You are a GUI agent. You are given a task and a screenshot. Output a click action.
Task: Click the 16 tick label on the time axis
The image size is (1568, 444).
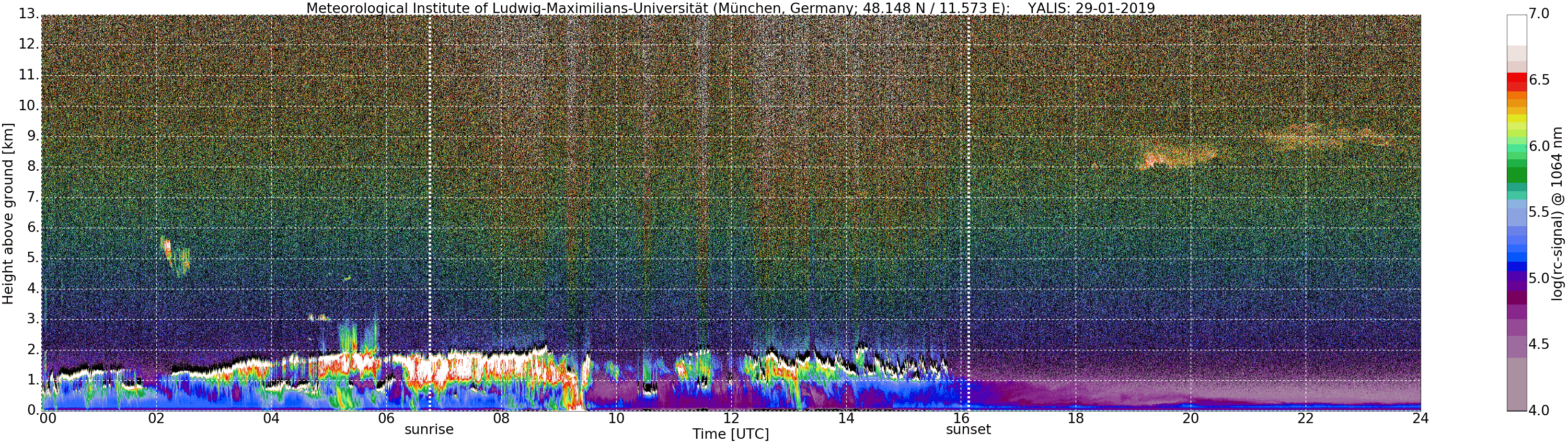tap(961, 418)
